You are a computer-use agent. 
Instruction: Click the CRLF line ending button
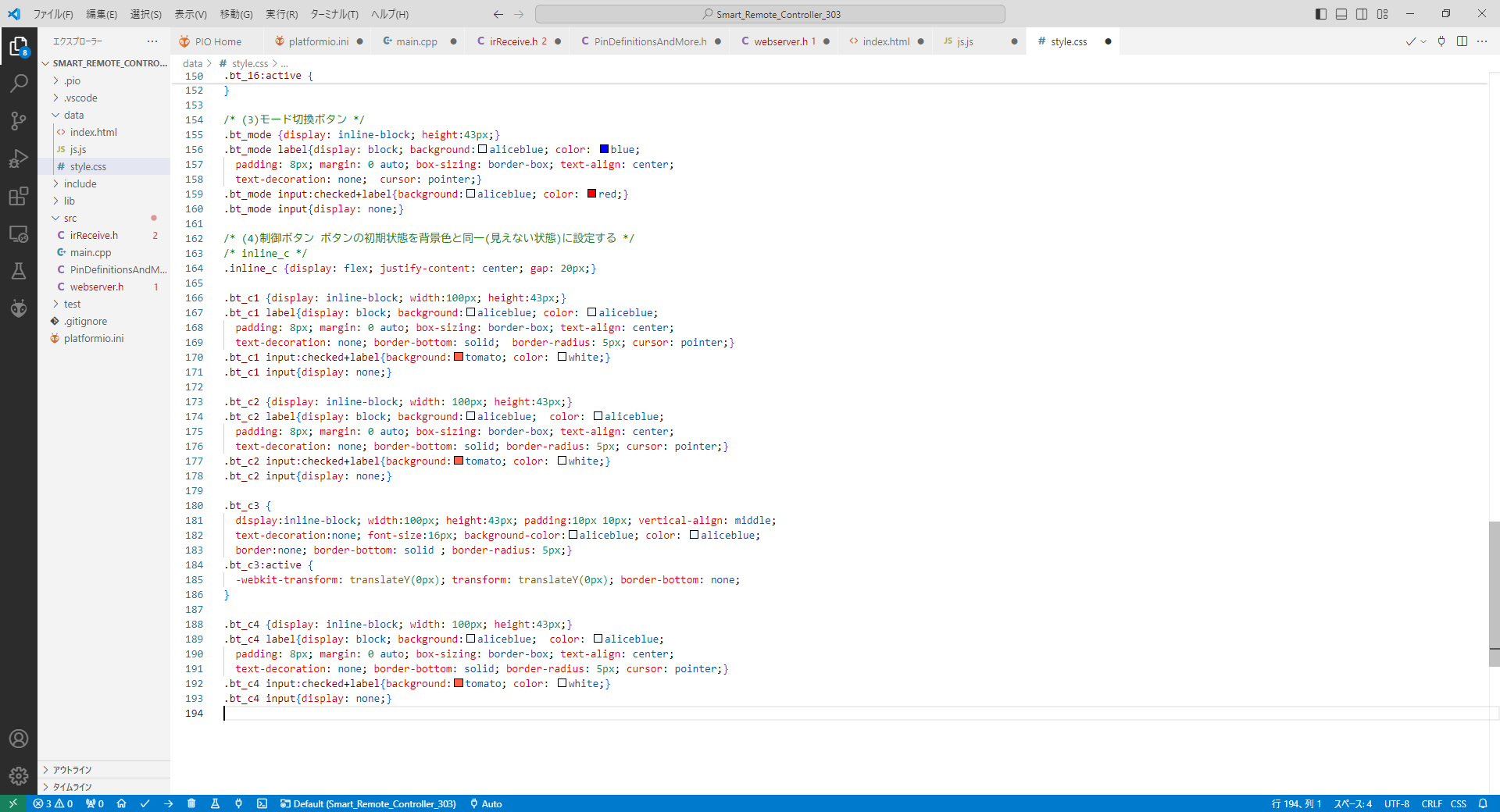[x=1431, y=803]
